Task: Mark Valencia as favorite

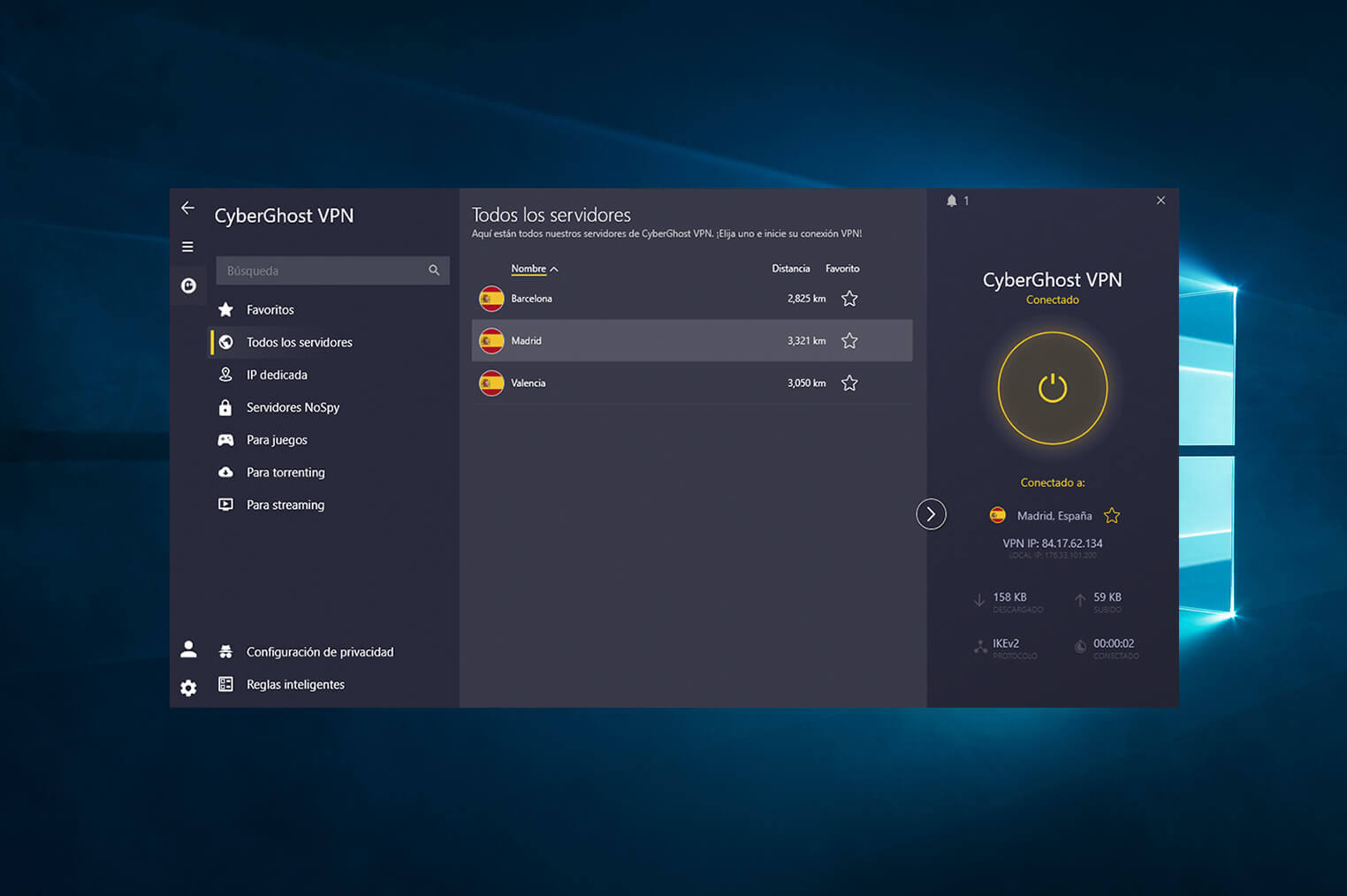Action: coord(849,383)
